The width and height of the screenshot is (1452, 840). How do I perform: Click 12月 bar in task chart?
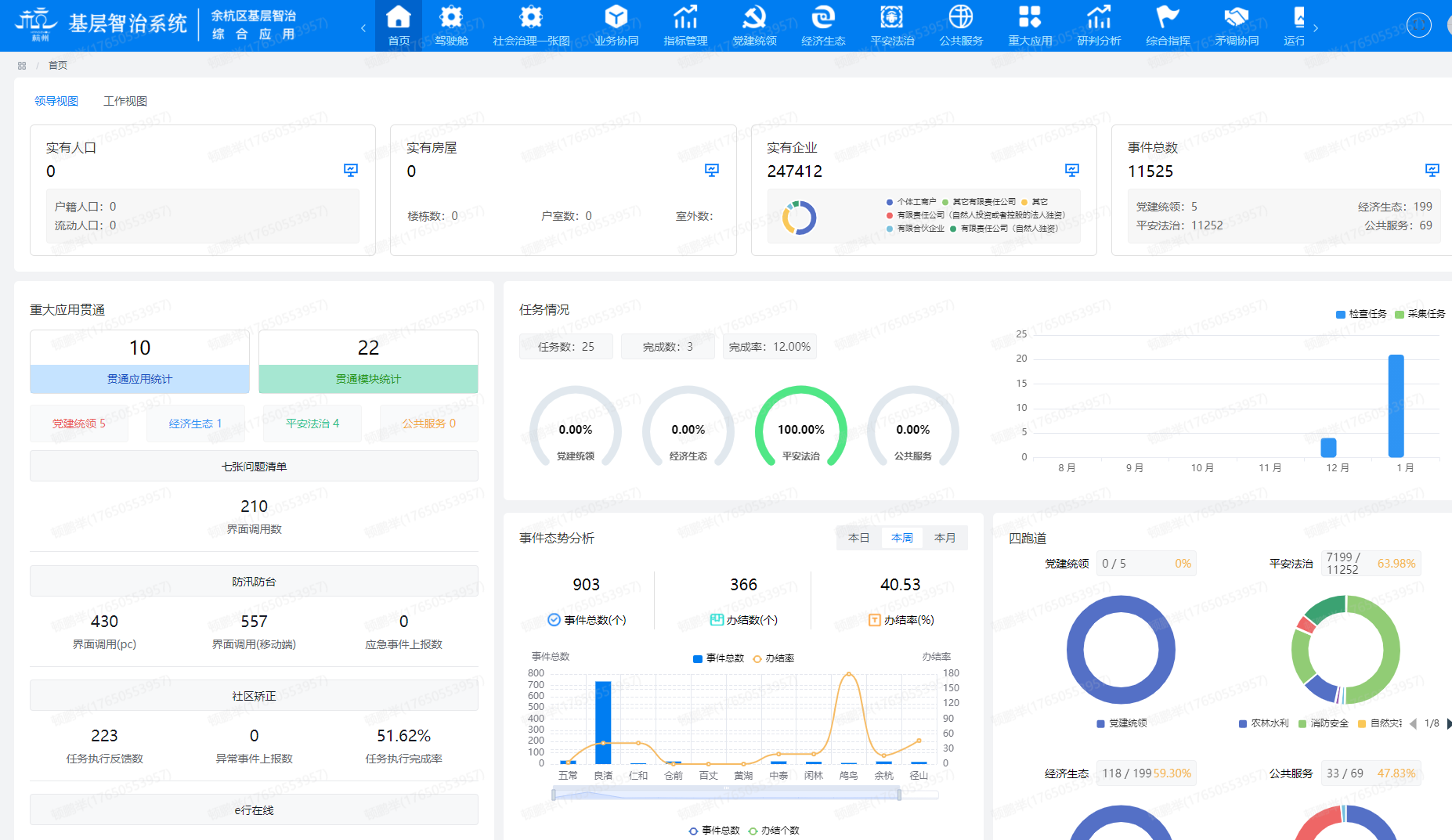pyautogui.click(x=1328, y=447)
